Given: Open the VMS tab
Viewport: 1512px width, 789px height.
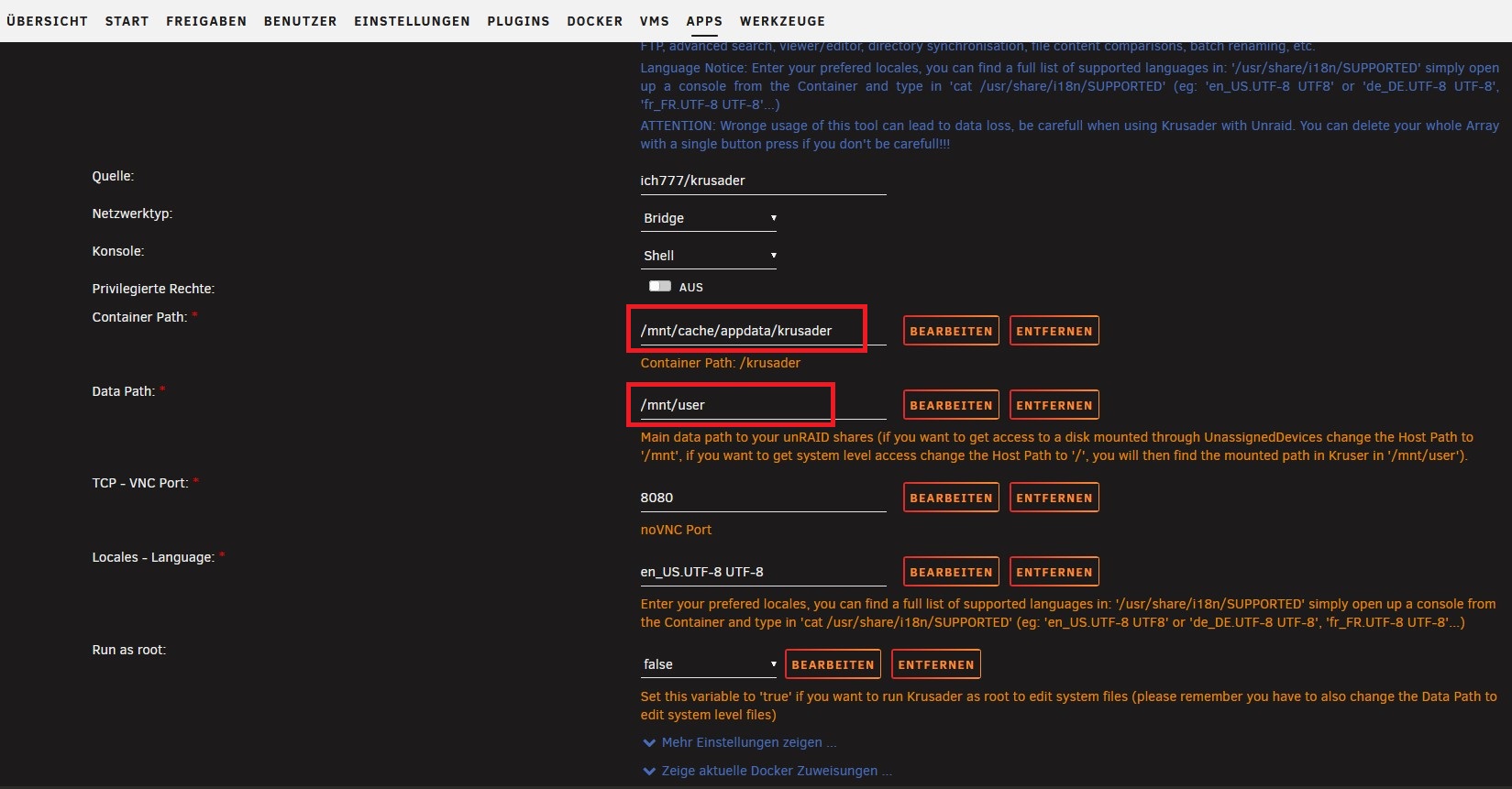Looking at the screenshot, I should (x=655, y=21).
